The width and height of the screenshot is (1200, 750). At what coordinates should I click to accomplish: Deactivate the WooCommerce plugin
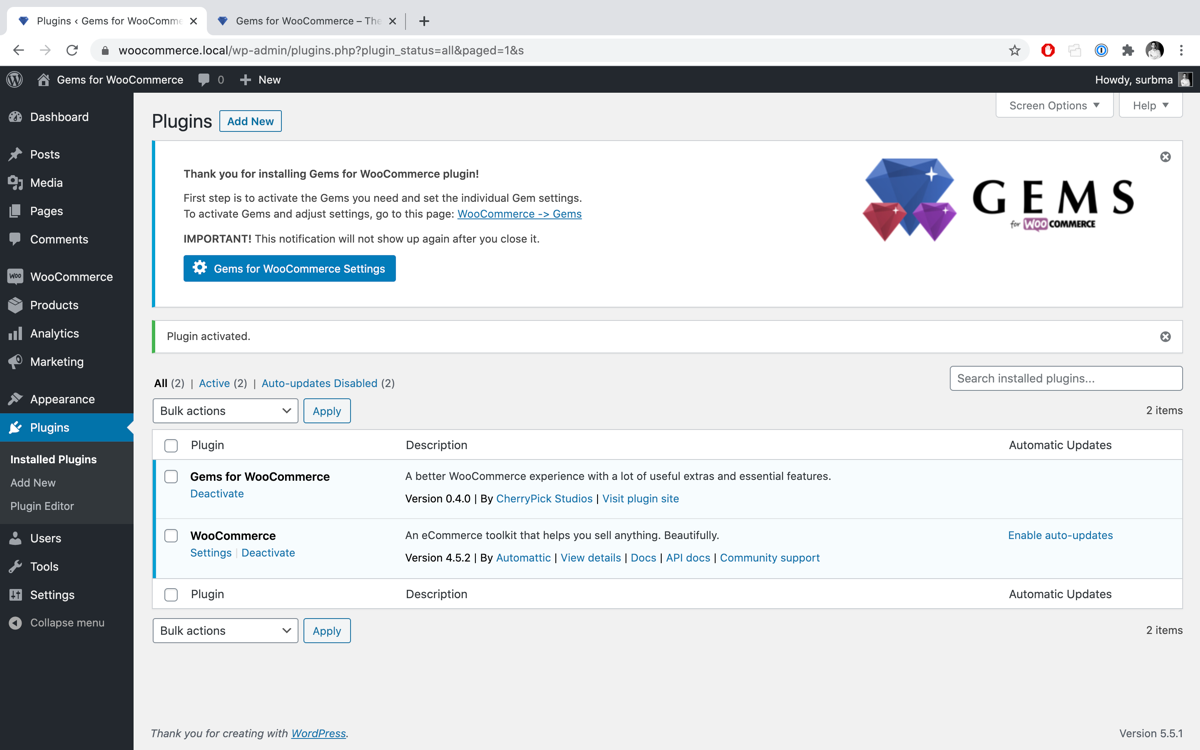click(268, 552)
